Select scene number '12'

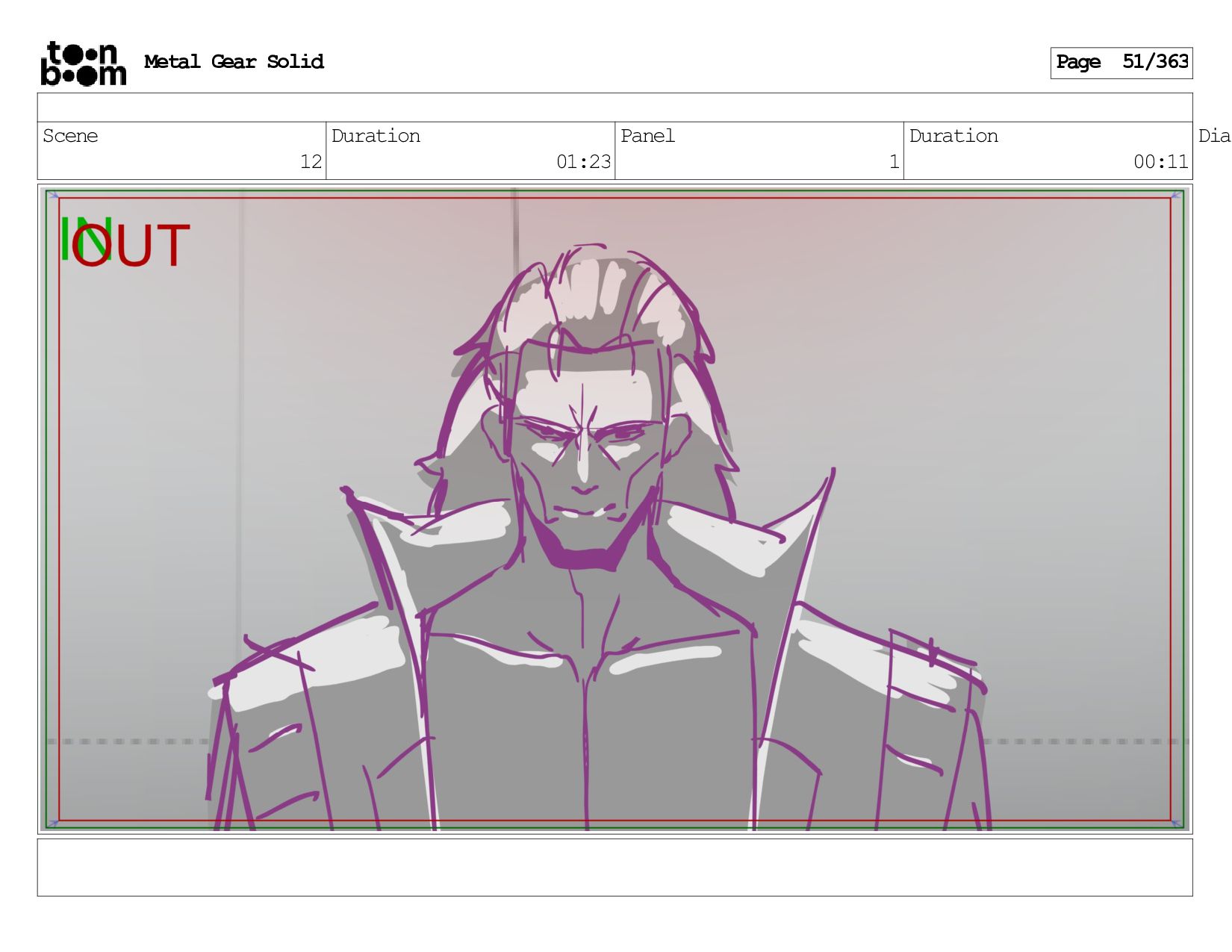point(311,162)
